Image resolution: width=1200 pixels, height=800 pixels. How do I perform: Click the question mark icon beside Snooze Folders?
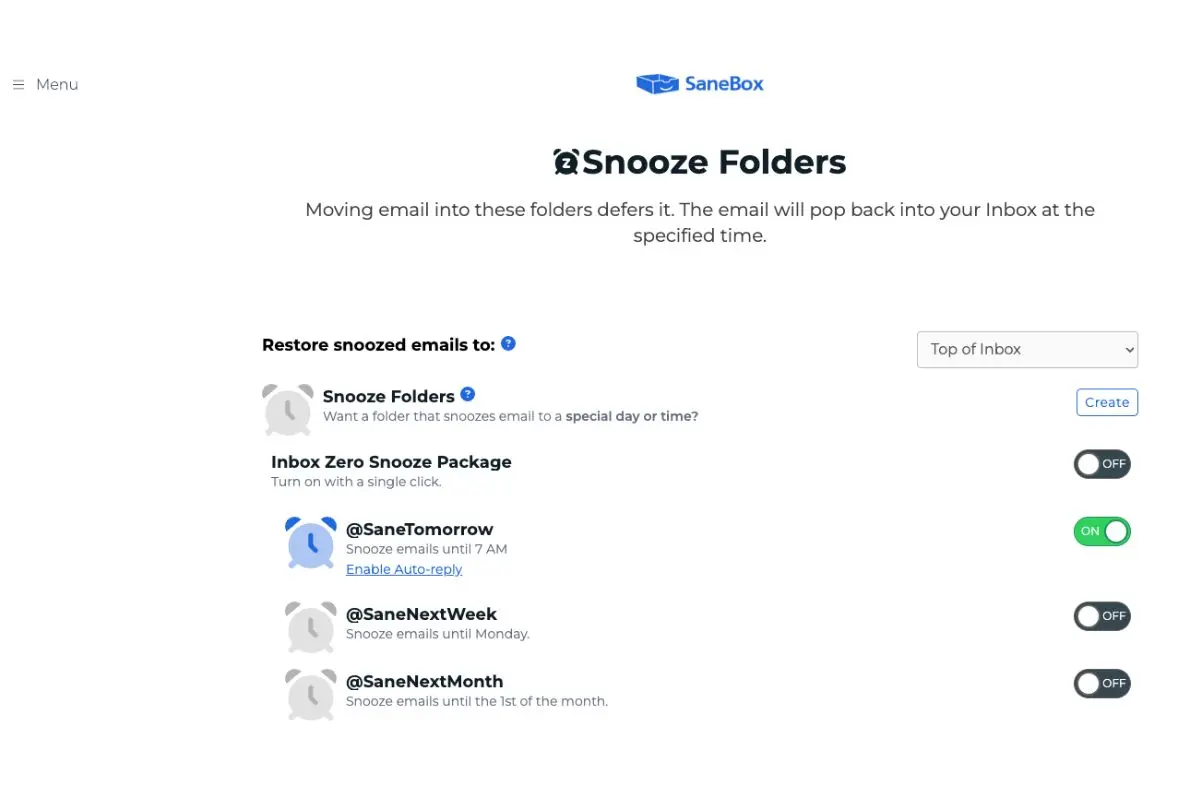click(x=467, y=393)
